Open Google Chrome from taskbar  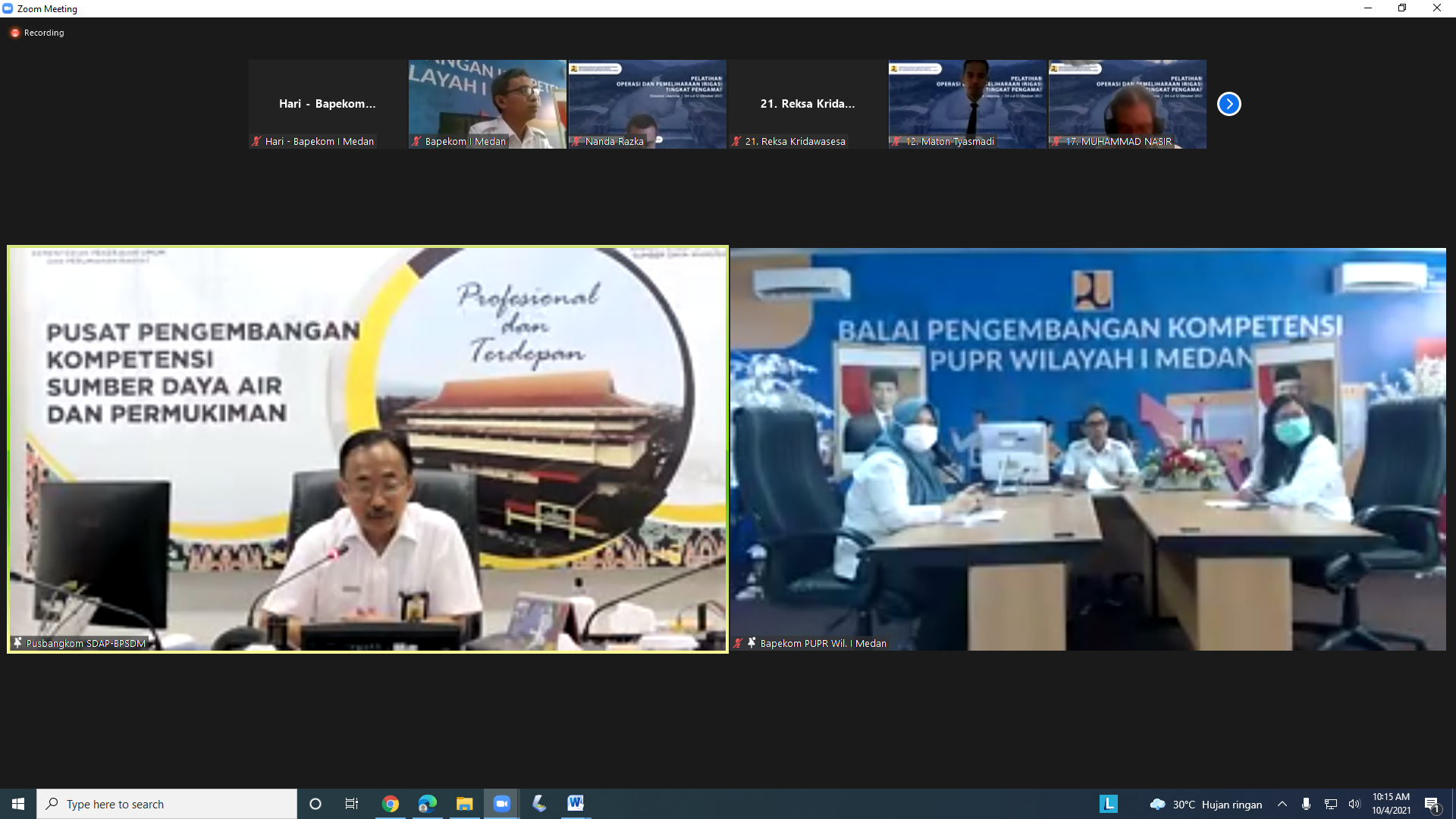click(x=391, y=804)
